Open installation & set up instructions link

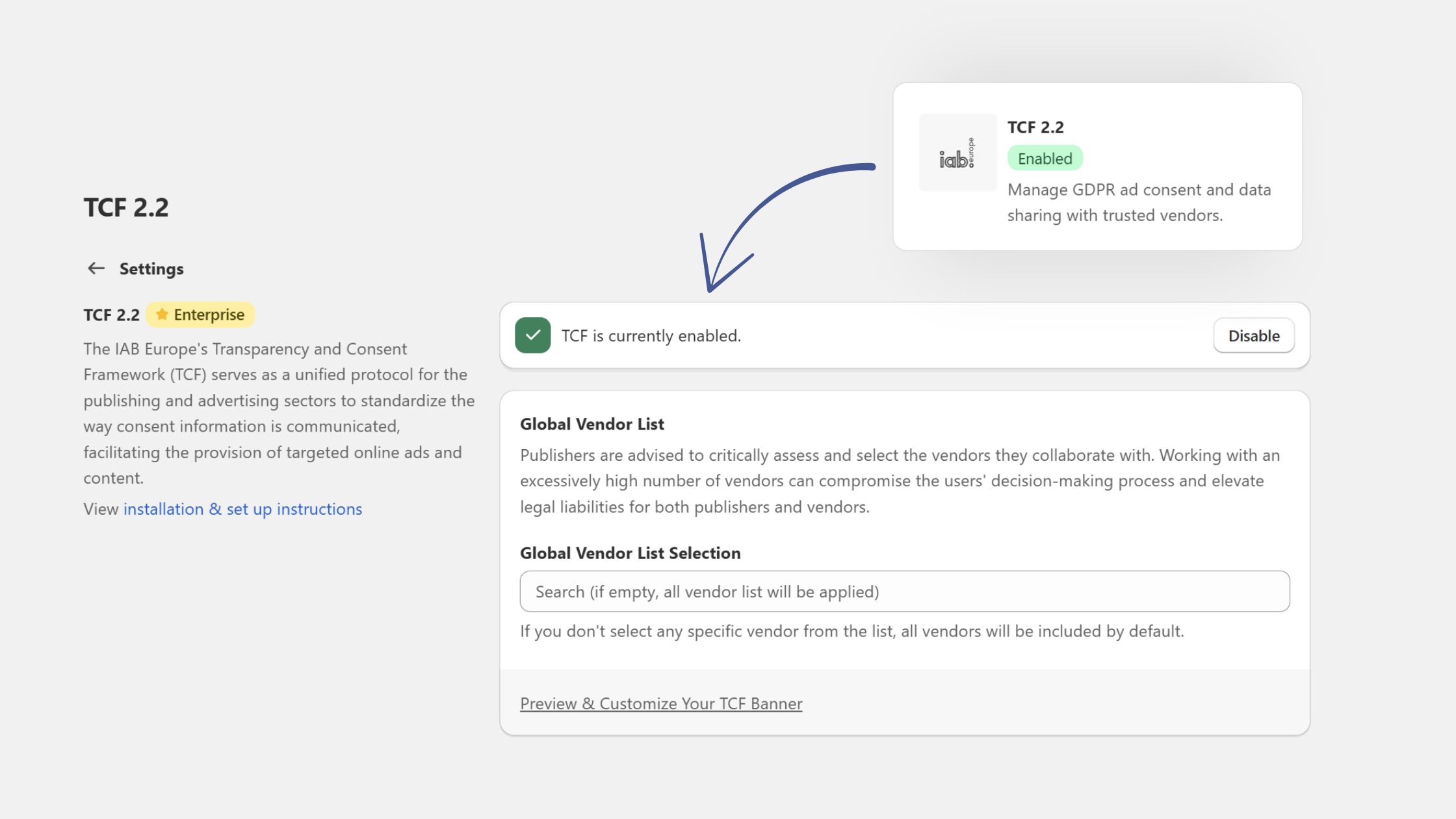tap(242, 509)
